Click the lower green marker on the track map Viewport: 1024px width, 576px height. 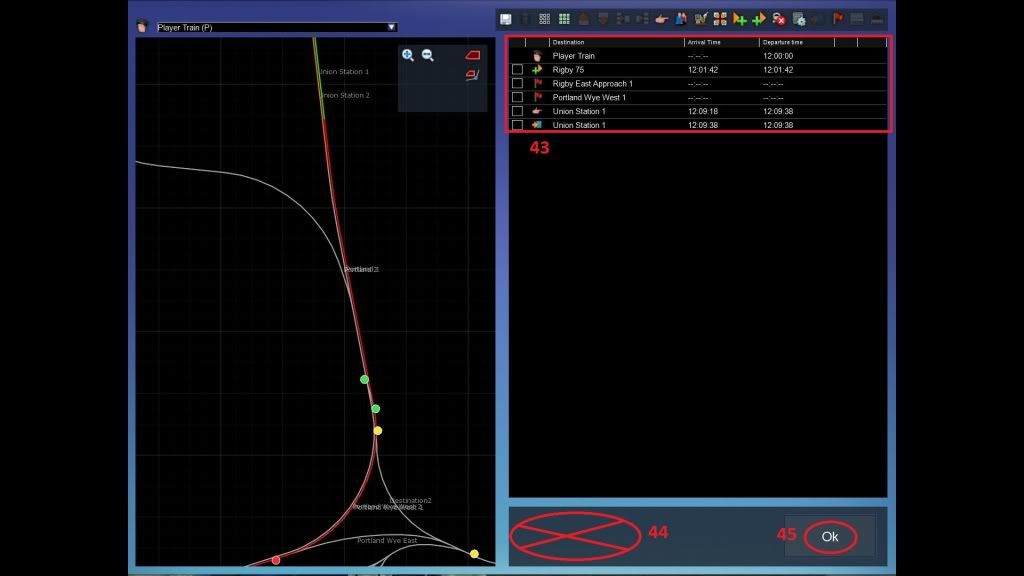pos(376,409)
